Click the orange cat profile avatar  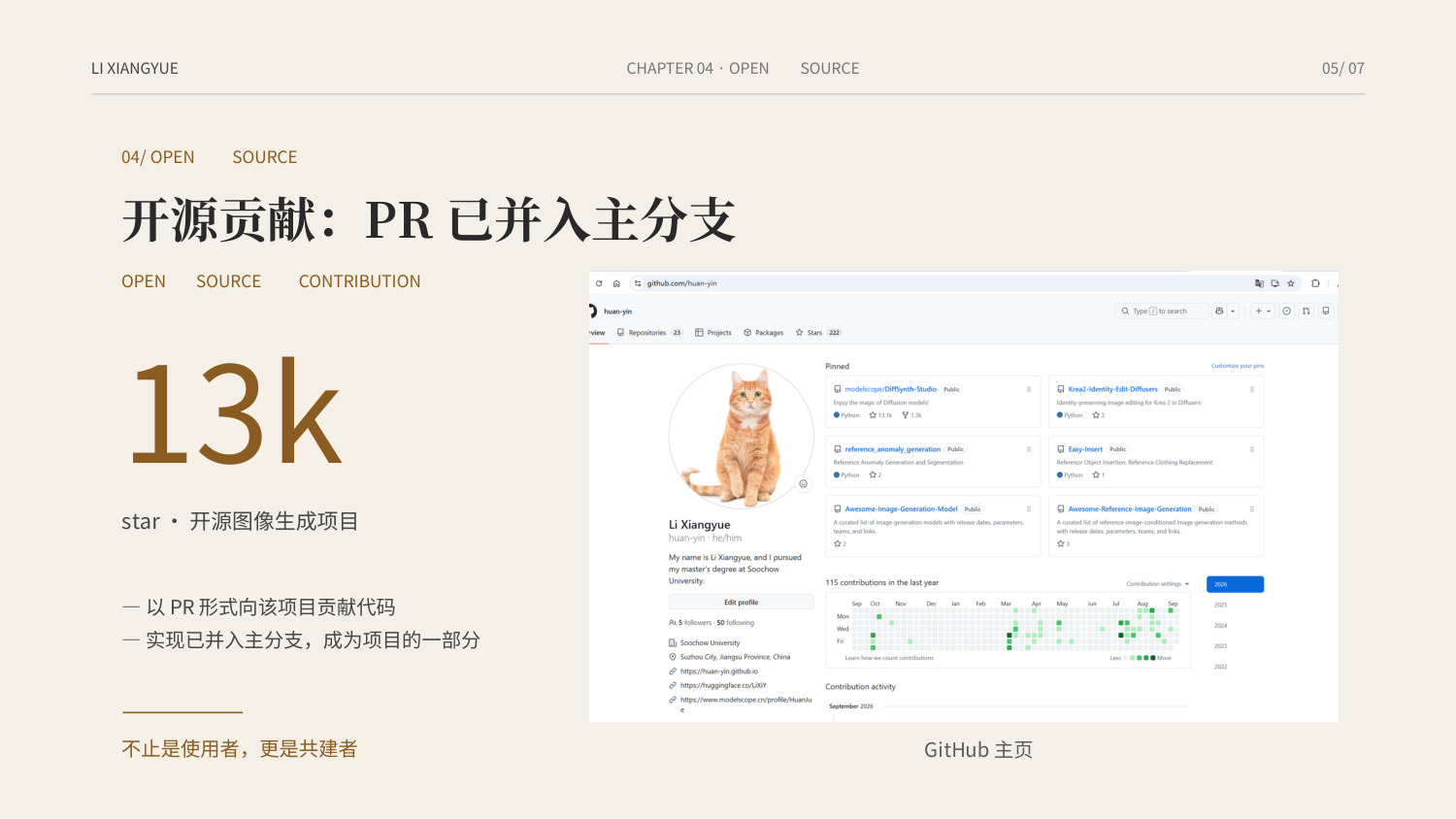point(741,437)
